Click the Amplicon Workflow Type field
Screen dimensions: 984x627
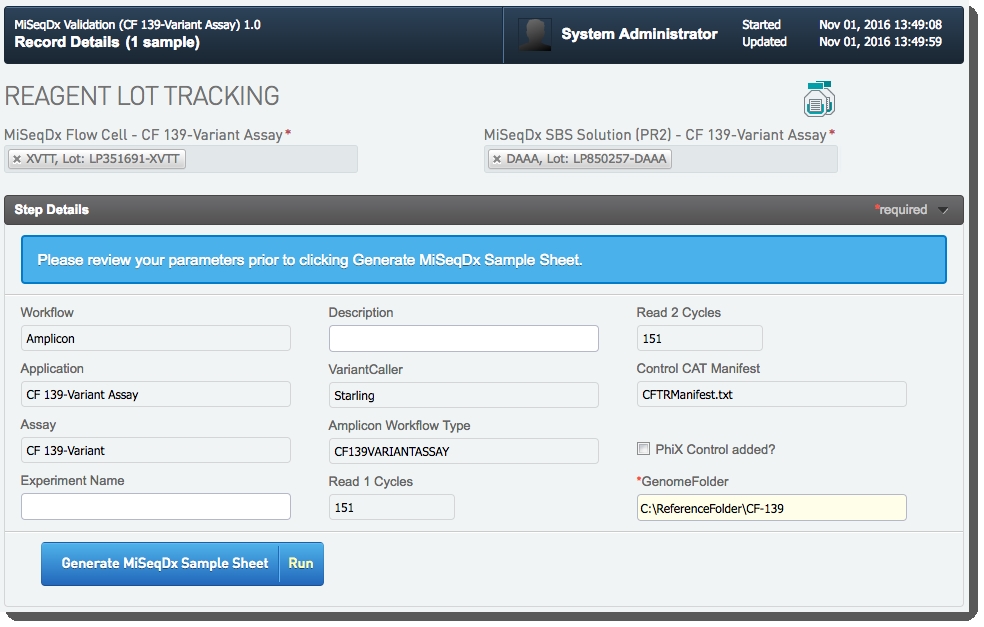coord(463,451)
